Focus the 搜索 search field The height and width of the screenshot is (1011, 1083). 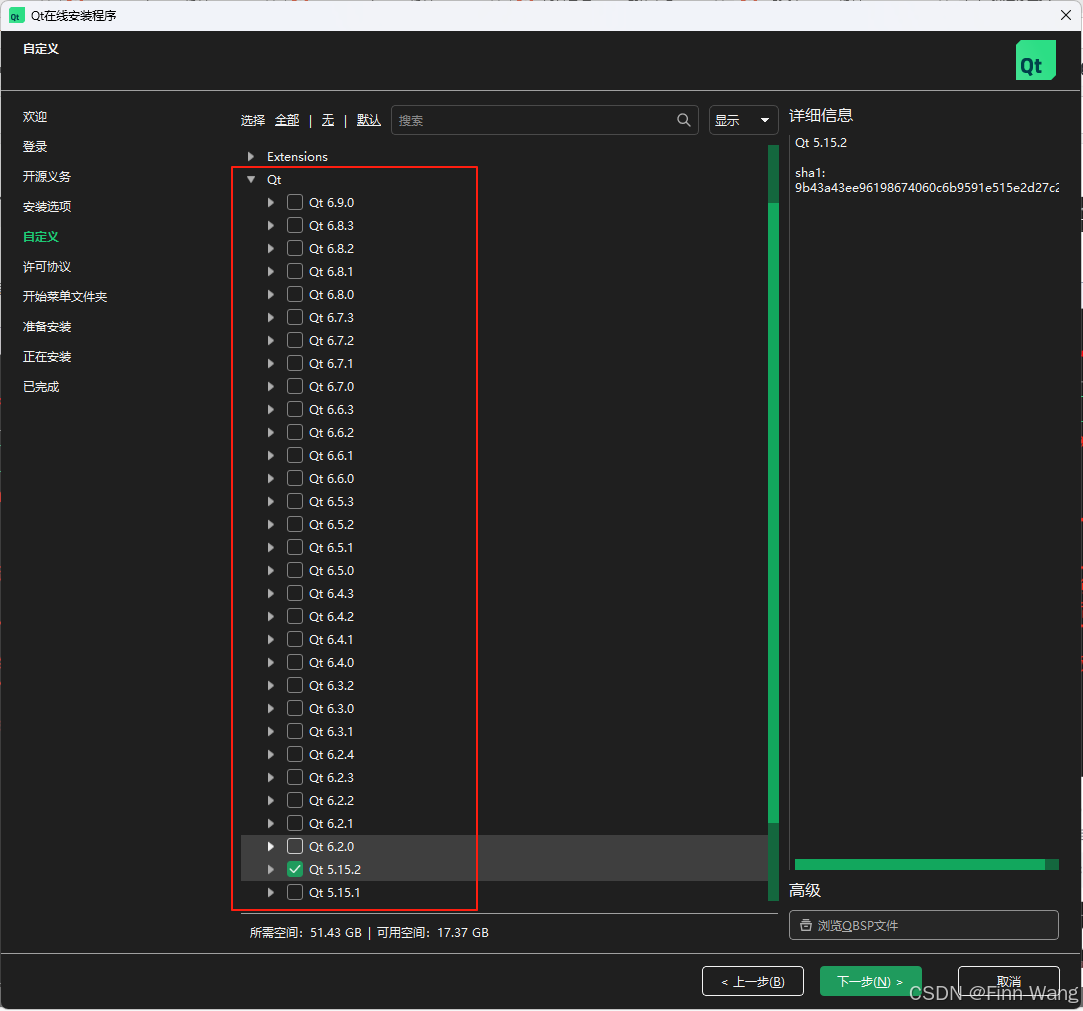(544, 120)
